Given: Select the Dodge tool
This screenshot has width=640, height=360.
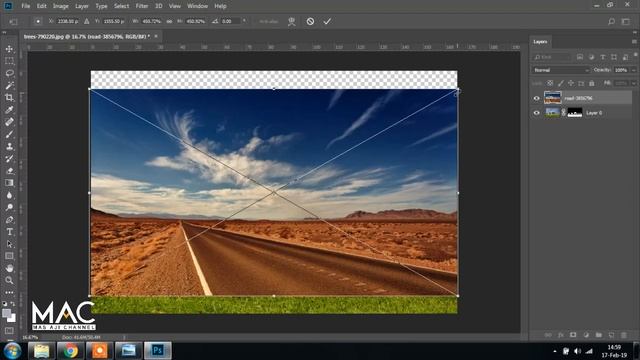Looking at the screenshot, I should [9, 207].
